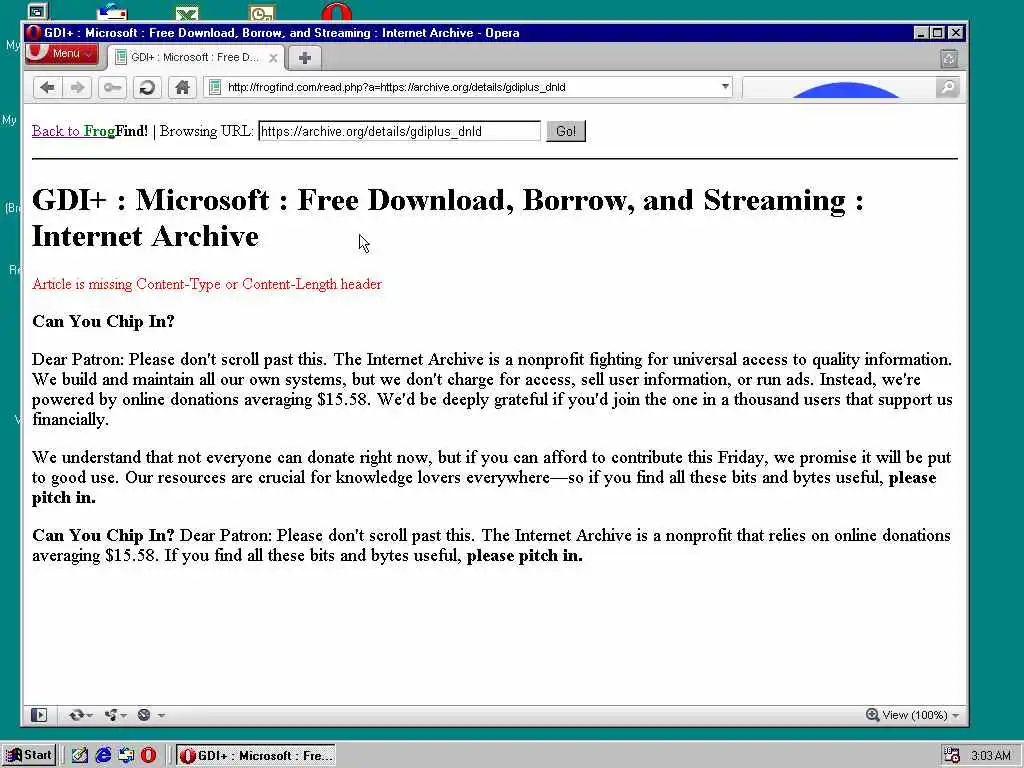Close the GDI+ tab with its X
This screenshot has width=1024, height=768.
(274, 58)
